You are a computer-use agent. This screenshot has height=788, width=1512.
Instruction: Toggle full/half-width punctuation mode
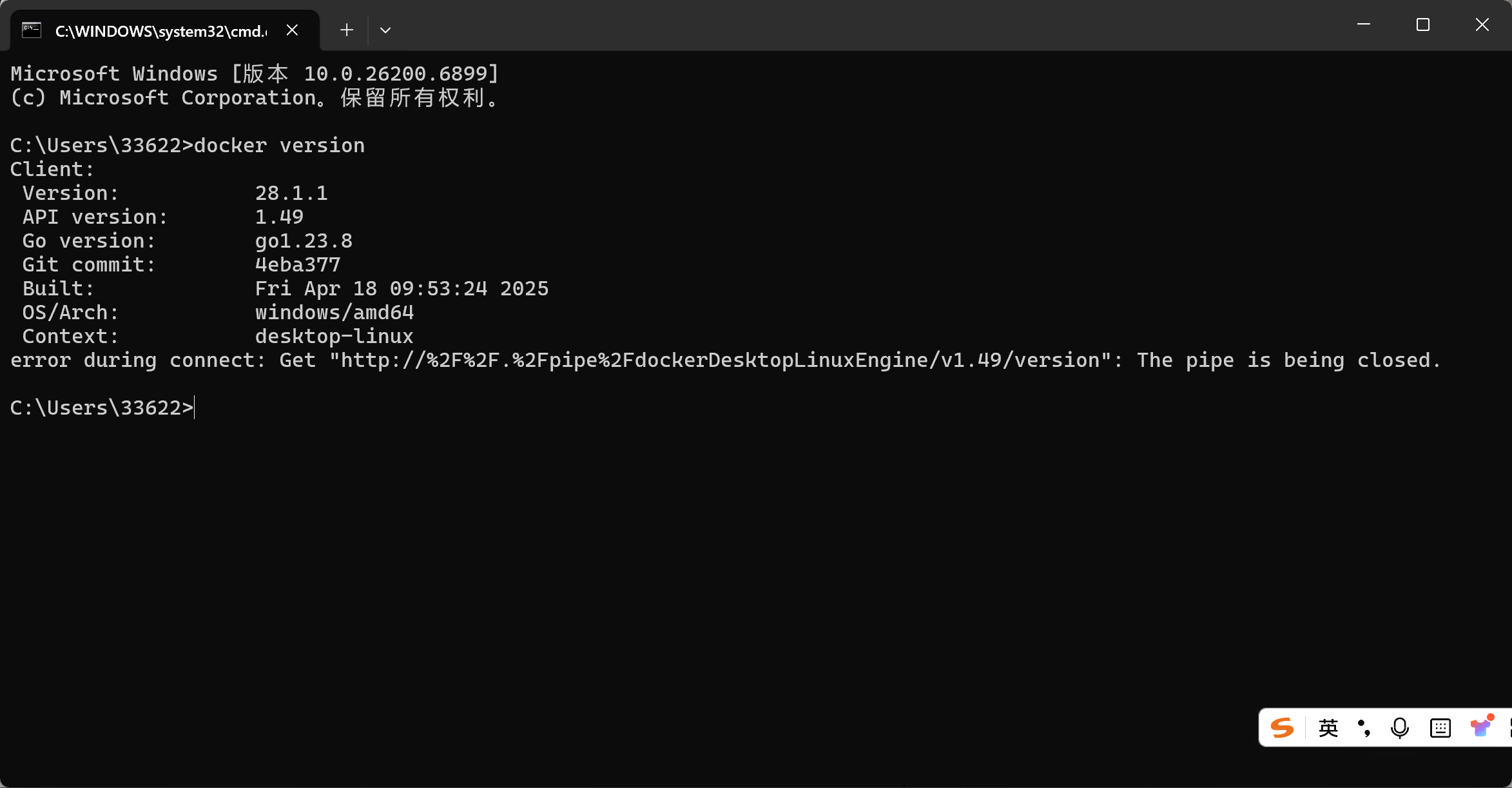[x=1364, y=727]
